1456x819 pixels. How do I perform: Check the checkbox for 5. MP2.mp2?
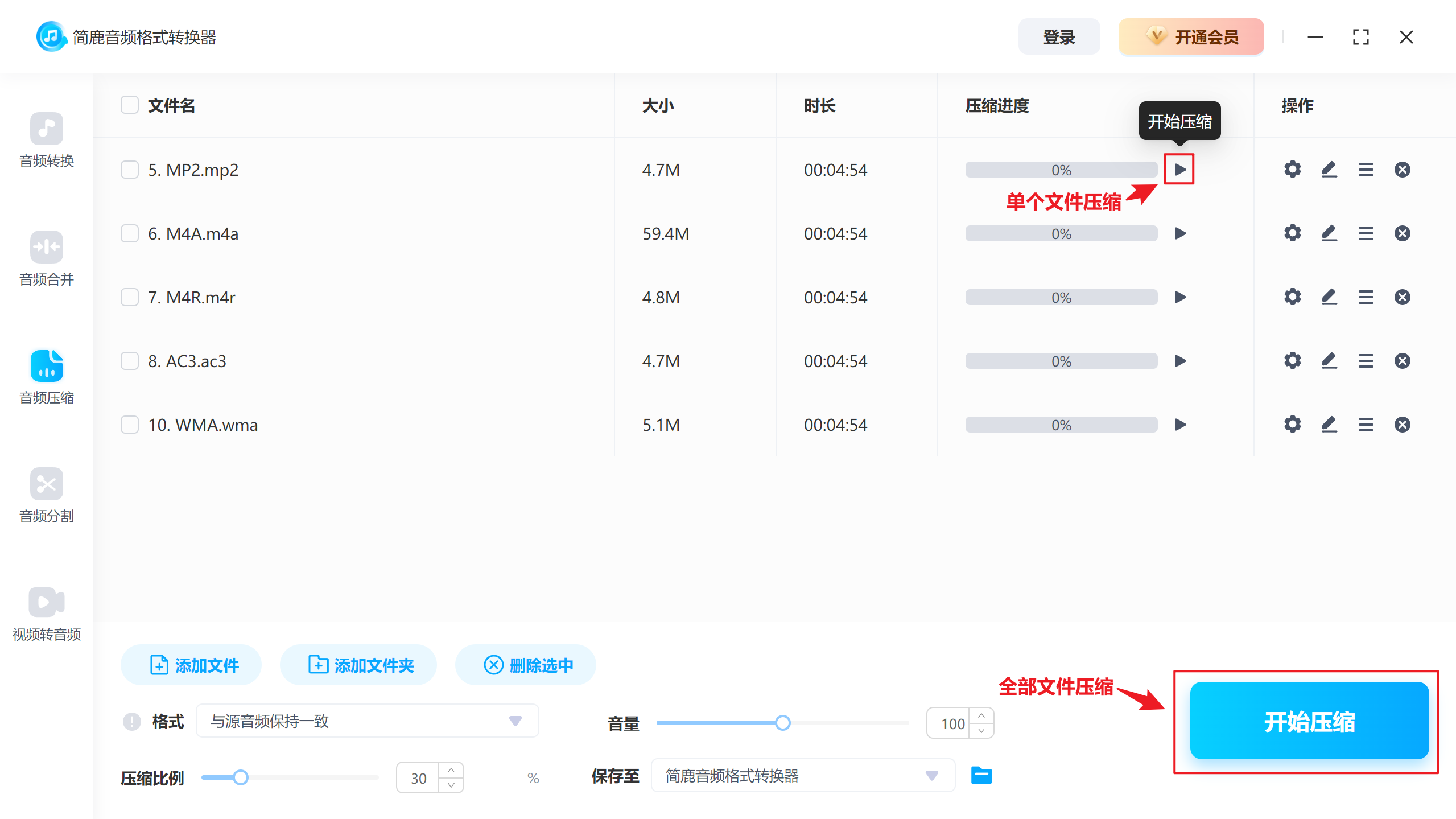point(129,169)
